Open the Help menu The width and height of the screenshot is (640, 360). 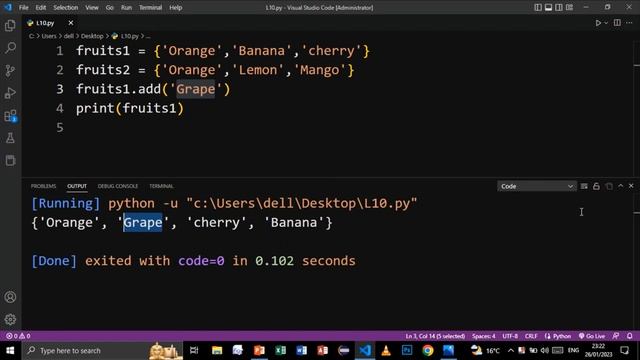click(x=176, y=7)
